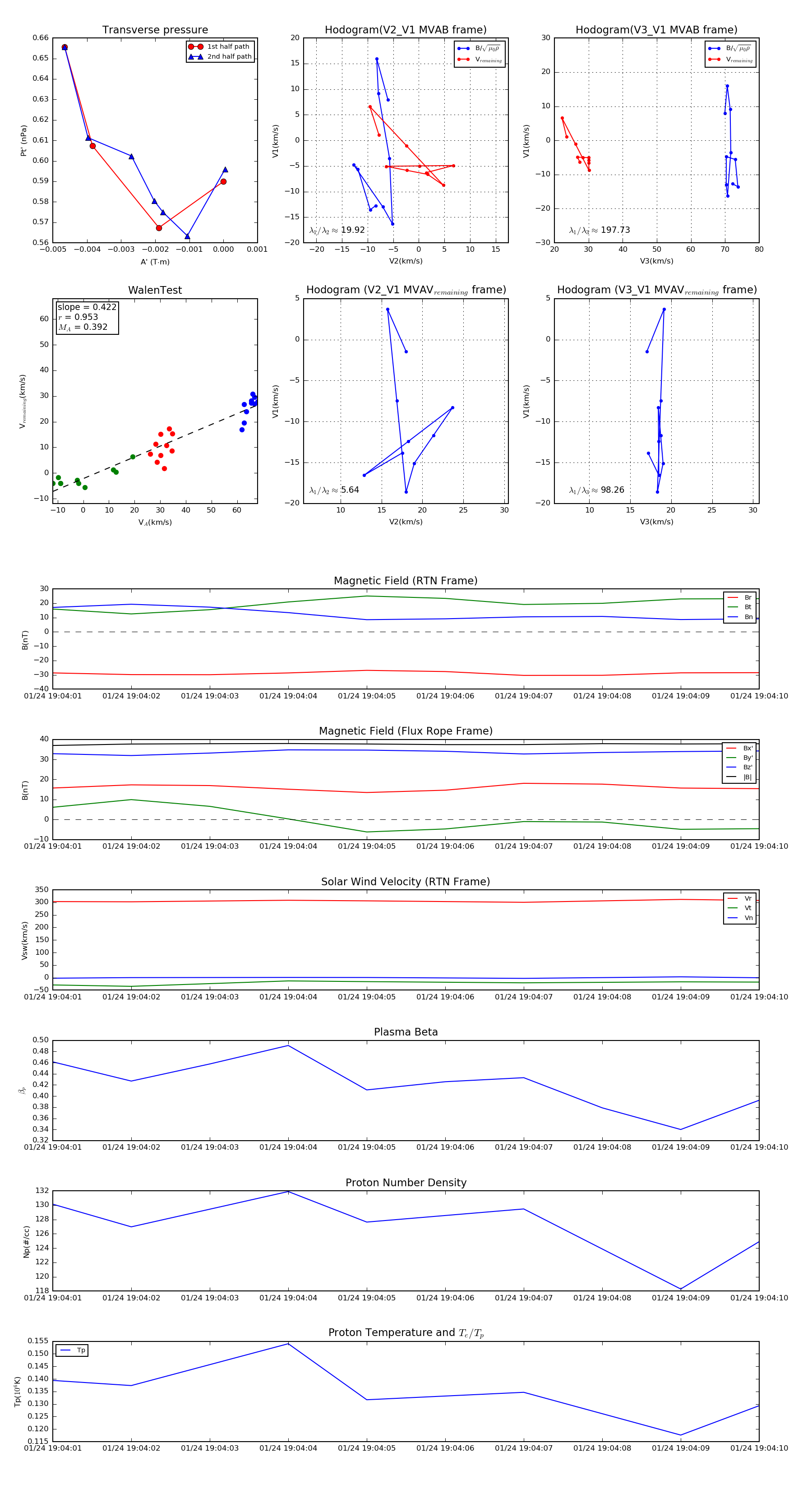The image size is (812, 1489).
Task: Click the 'Hodogram (V3_V1 MVAV remaining frame)' title
Action: point(656,290)
